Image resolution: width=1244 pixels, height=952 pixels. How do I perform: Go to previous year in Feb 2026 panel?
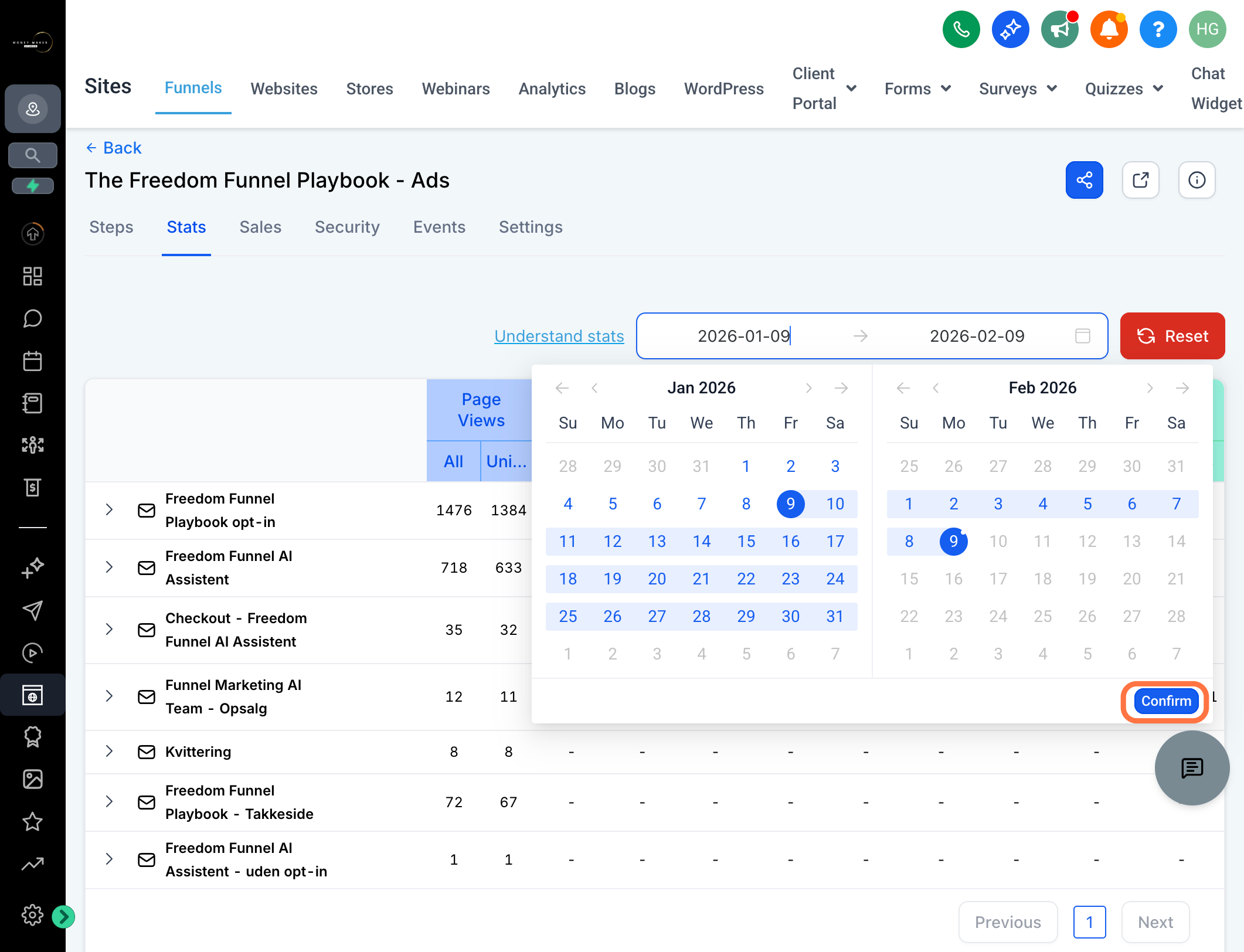pyautogui.click(x=903, y=387)
